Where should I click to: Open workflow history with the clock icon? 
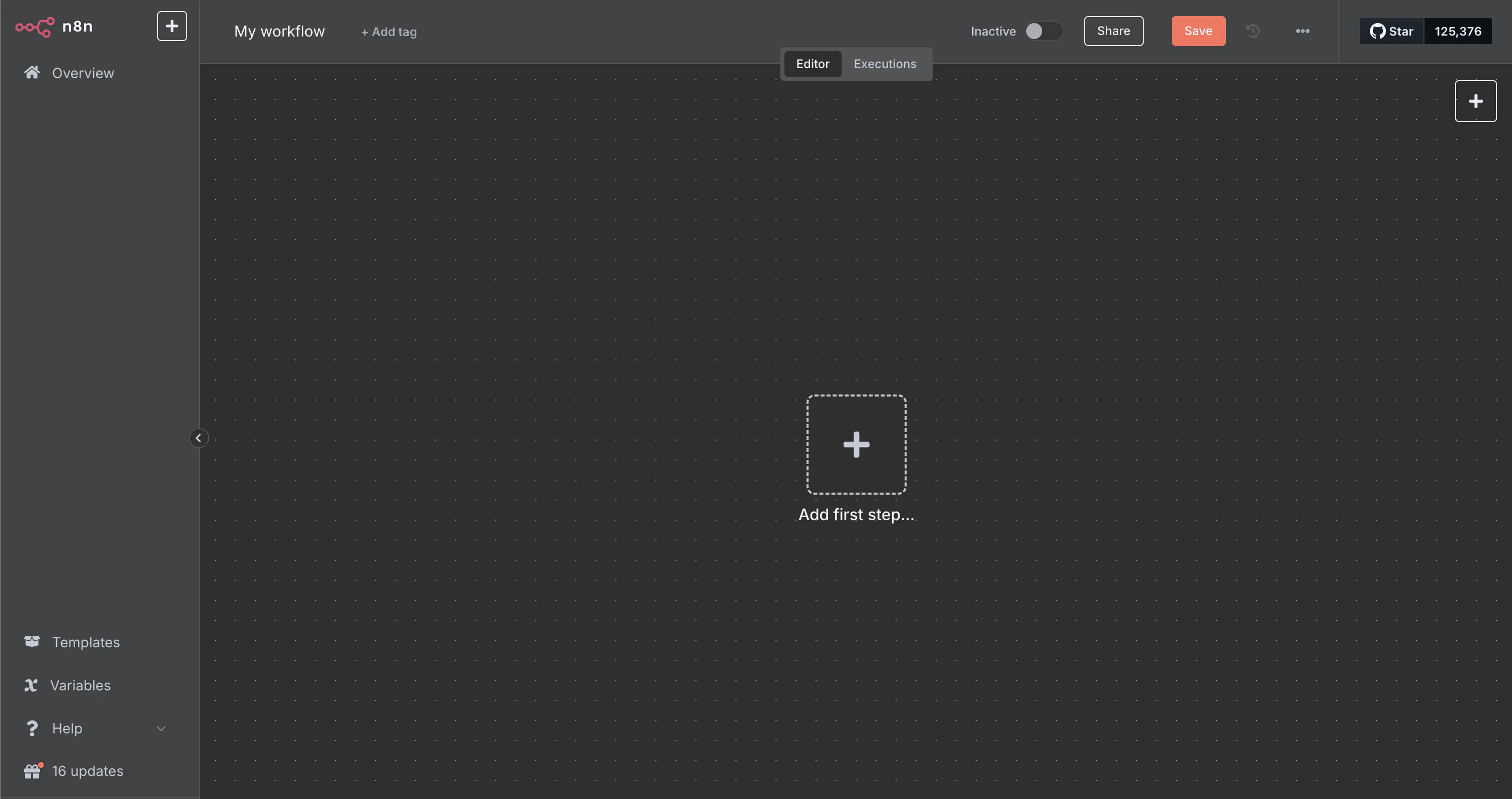(1252, 31)
